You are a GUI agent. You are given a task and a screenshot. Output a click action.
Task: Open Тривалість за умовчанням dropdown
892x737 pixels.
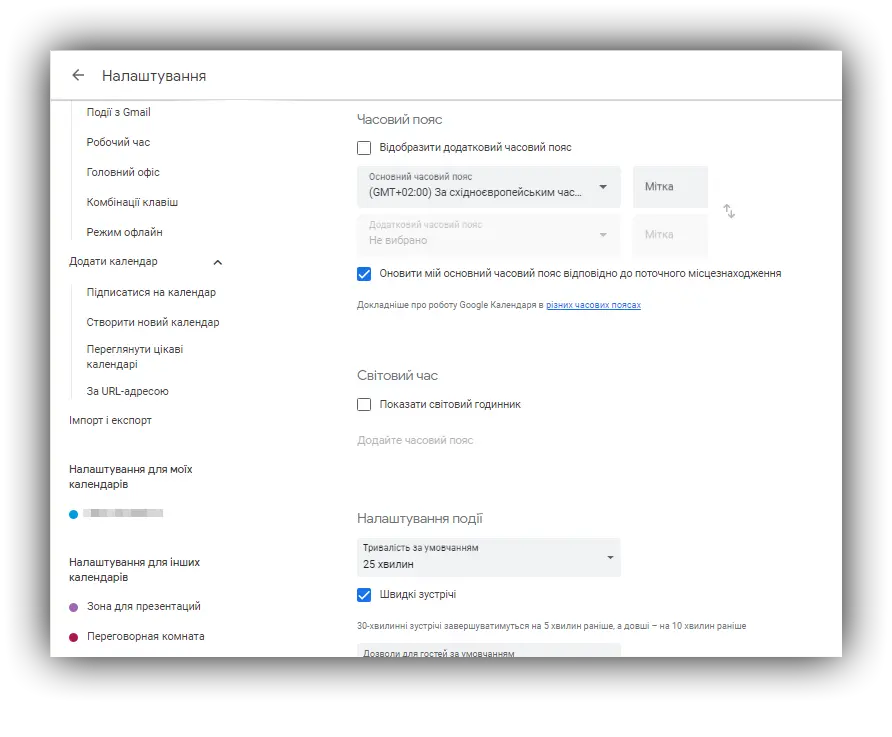[489, 557]
